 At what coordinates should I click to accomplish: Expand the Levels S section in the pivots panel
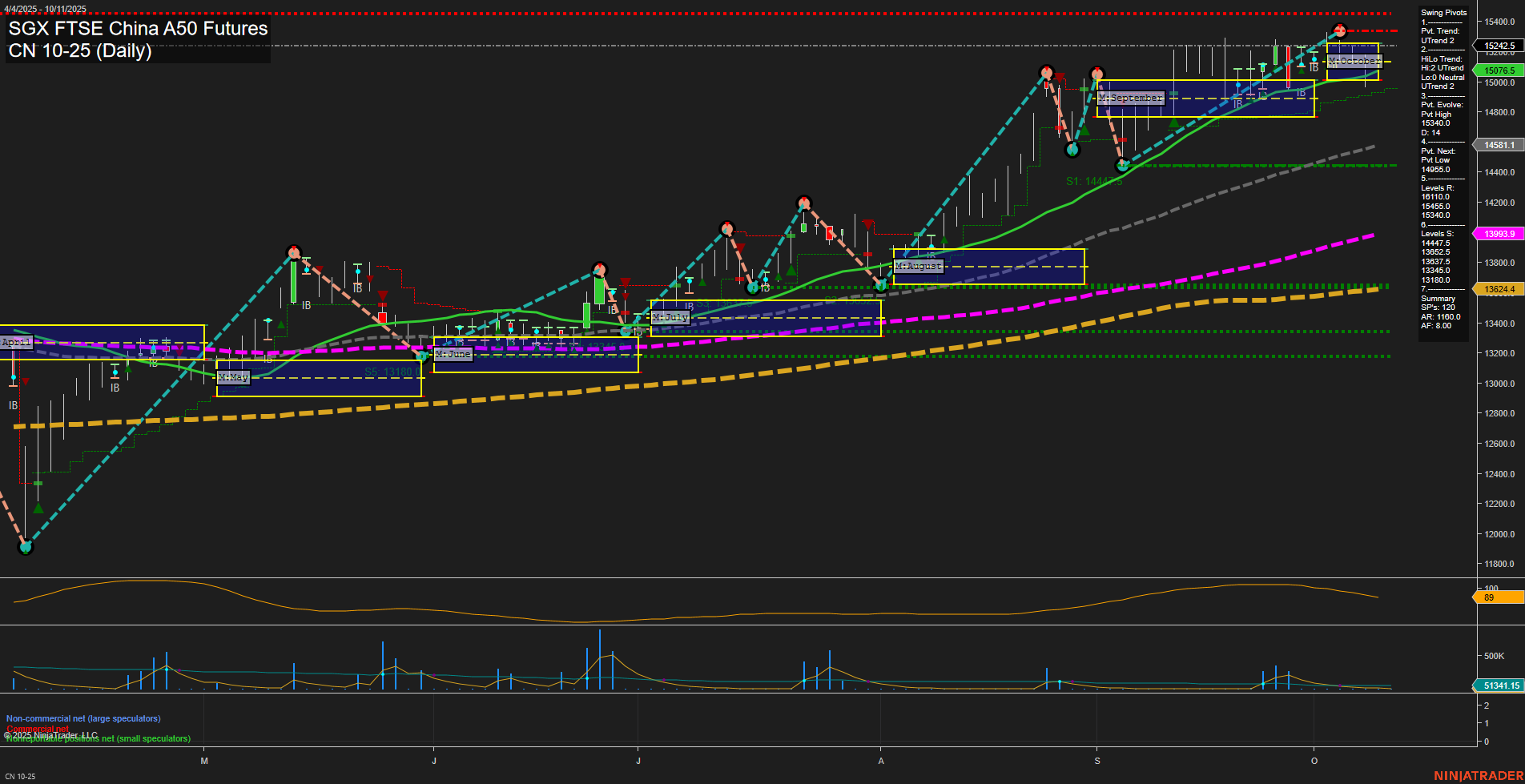tap(1438, 233)
